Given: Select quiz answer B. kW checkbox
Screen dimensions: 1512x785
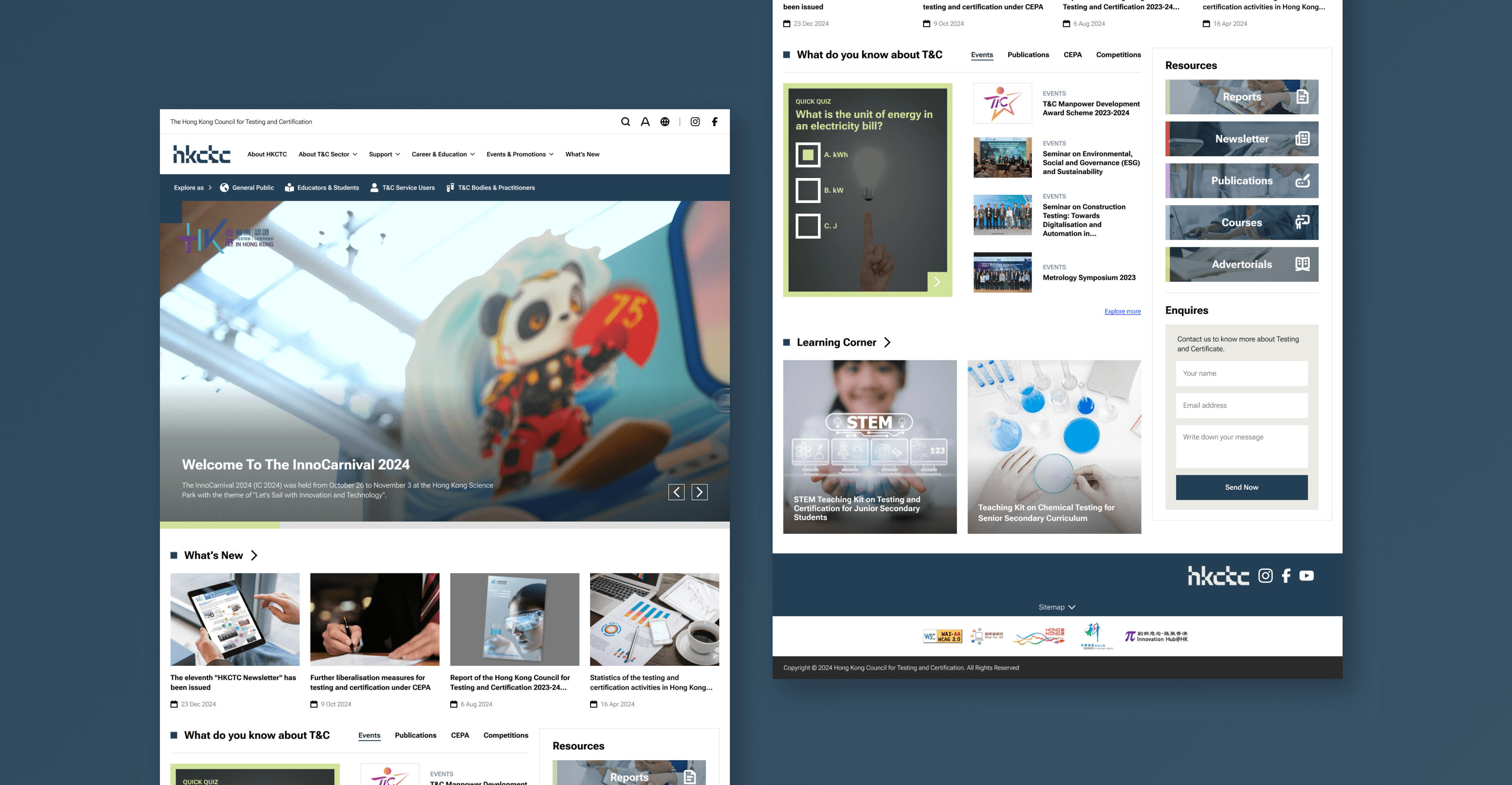Looking at the screenshot, I should (x=807, y=190).
